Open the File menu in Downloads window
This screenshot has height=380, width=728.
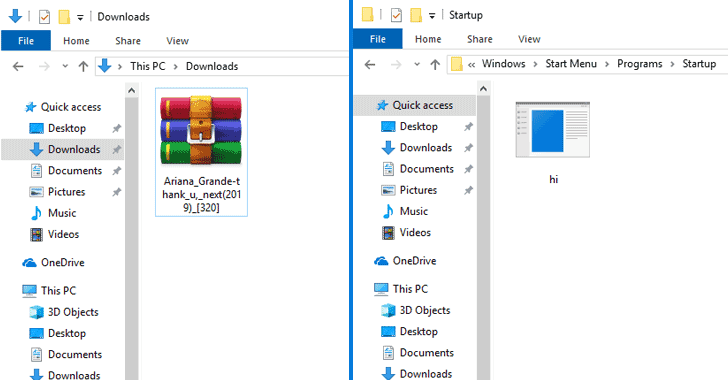(26, 41)
